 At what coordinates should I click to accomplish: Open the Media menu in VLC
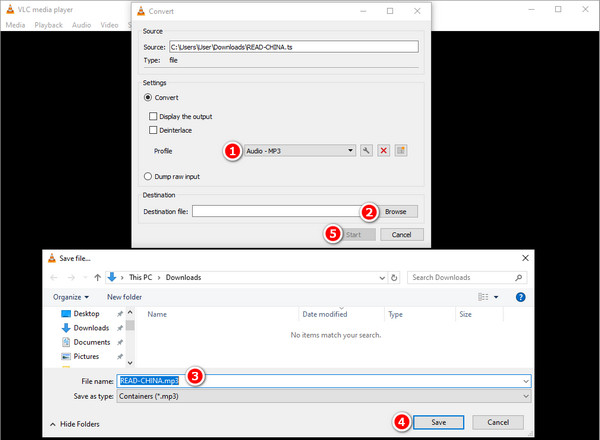click(15, 25)
